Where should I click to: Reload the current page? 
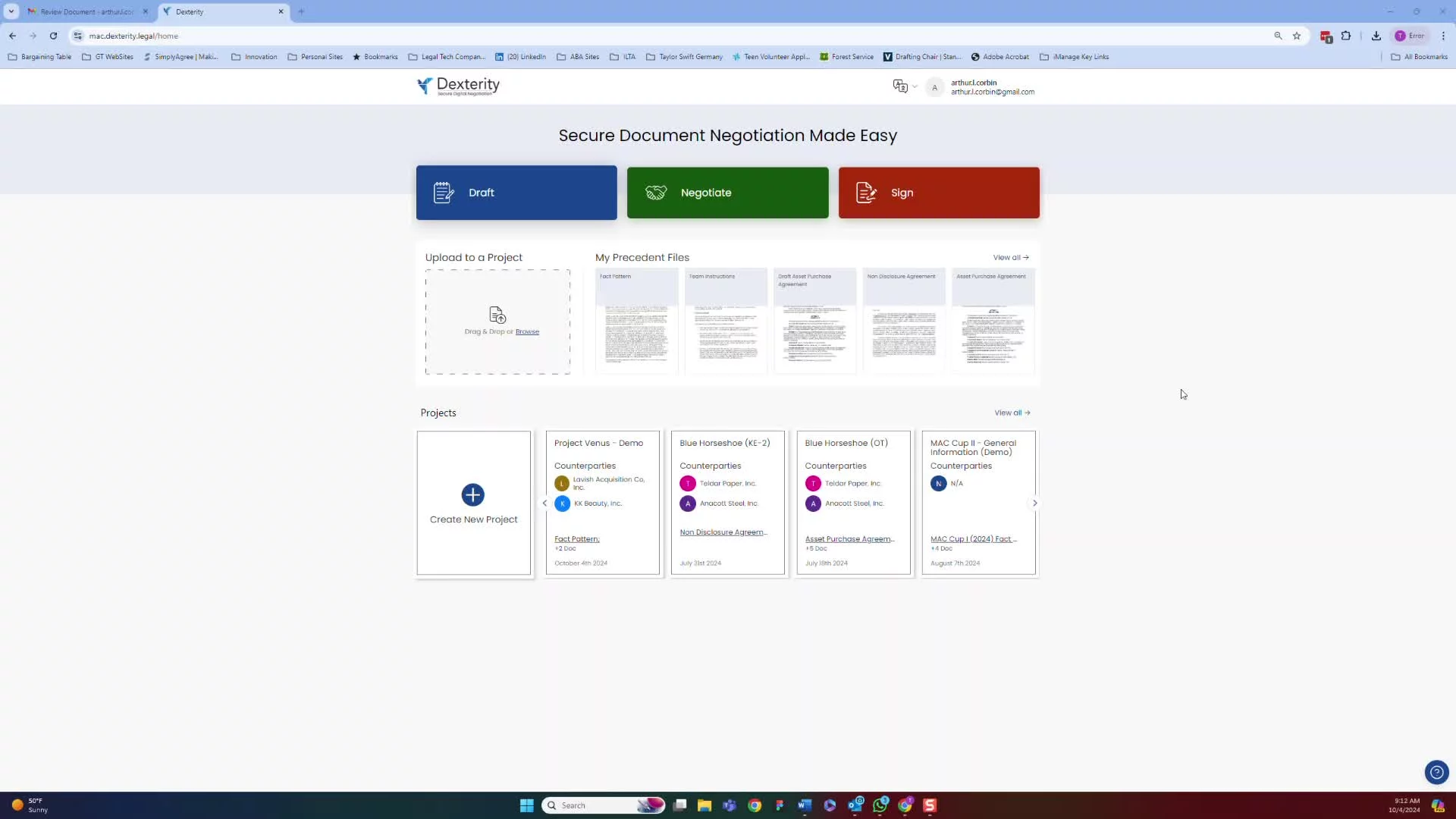click(53, 36)
